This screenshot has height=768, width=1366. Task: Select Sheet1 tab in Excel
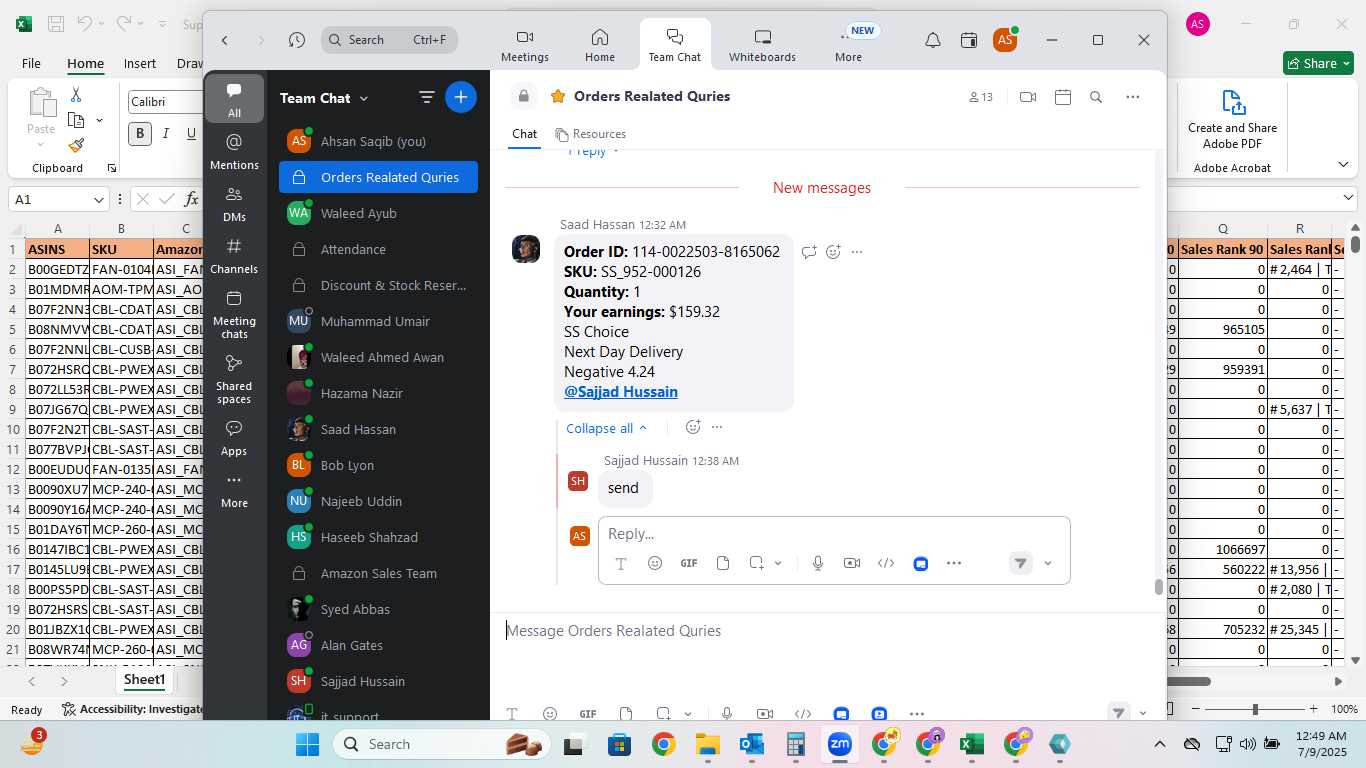(144, 680)
